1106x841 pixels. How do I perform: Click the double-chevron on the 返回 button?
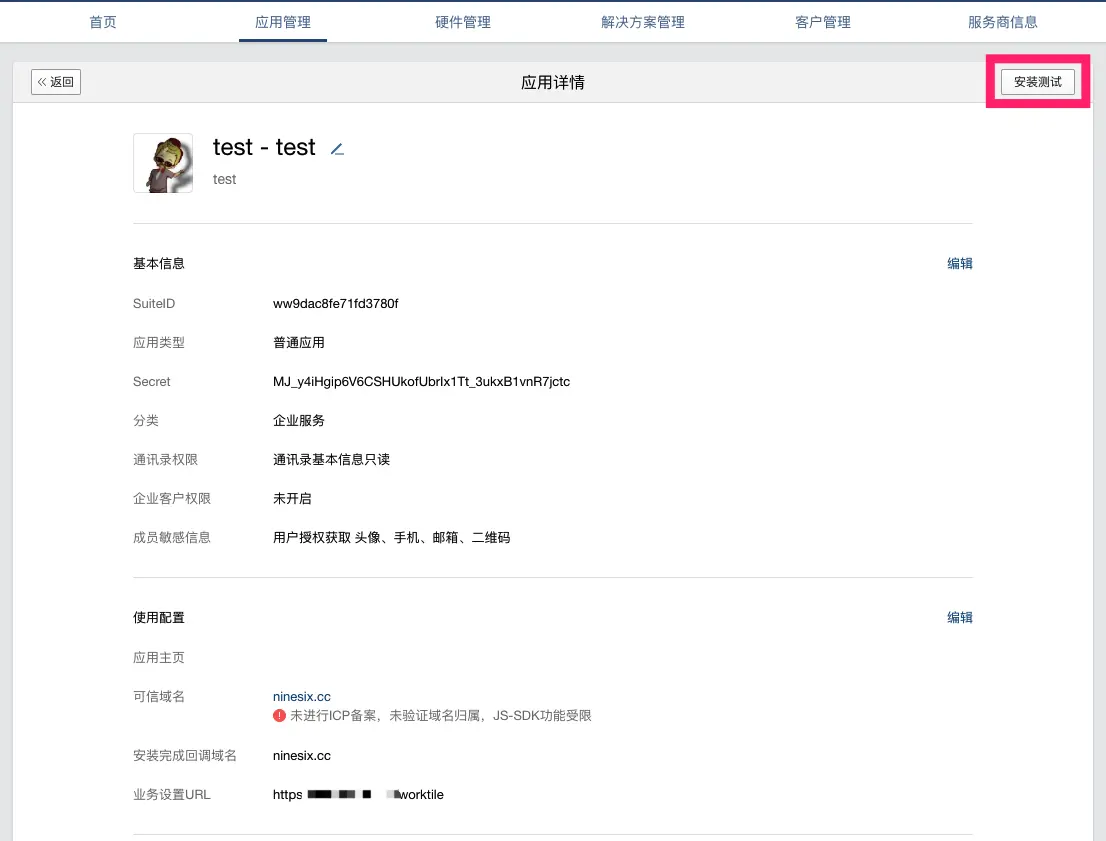click(x=43, y=82)
